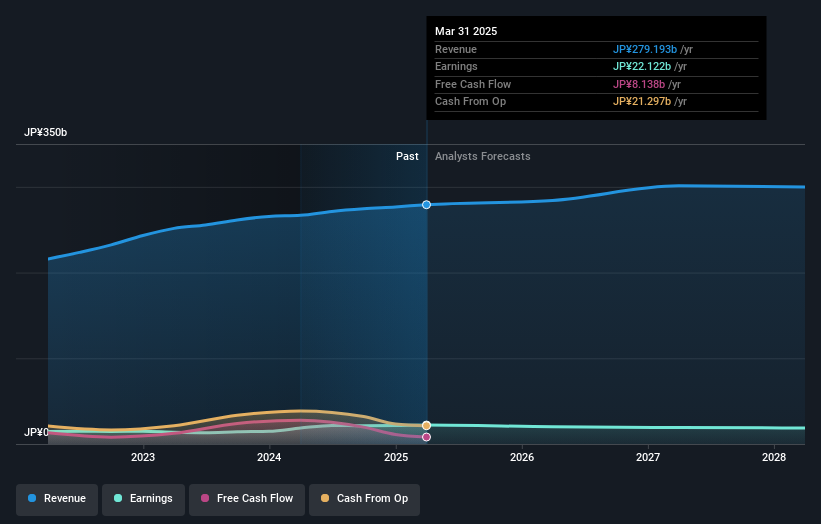821x524 pixels.
Task: Click the JP¥8.138b free cash flow value
Action: pos(639,84)
